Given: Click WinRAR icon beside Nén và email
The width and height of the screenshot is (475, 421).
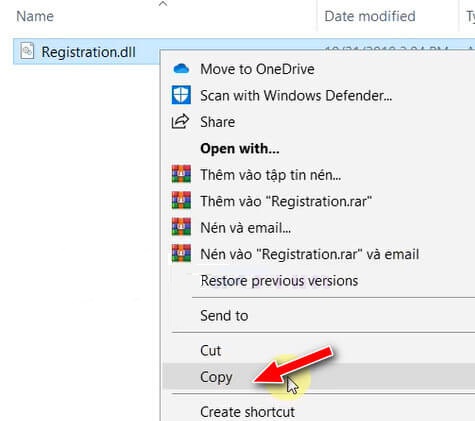Looking at the screenshot, I should tap(181, 227).
